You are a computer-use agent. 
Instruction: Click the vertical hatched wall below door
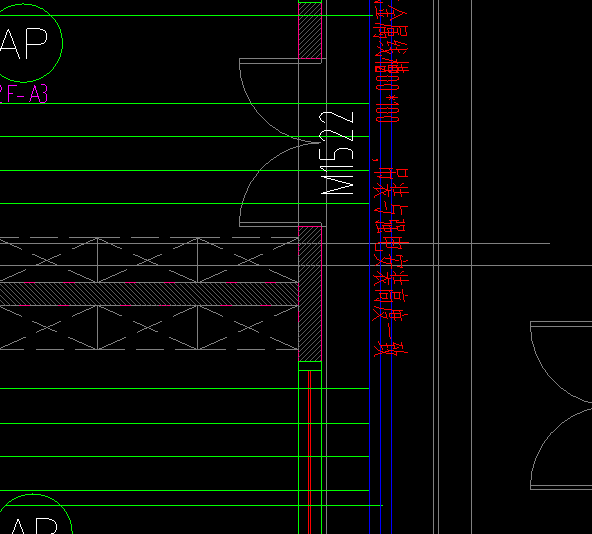point(310,294)
